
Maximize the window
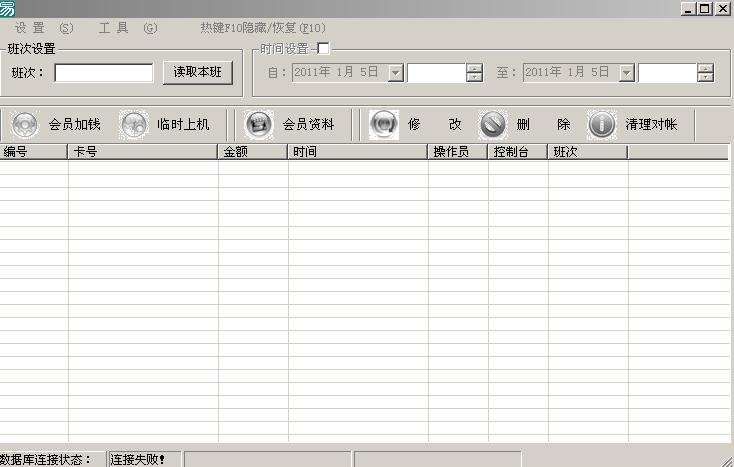[x=705, y=8]
